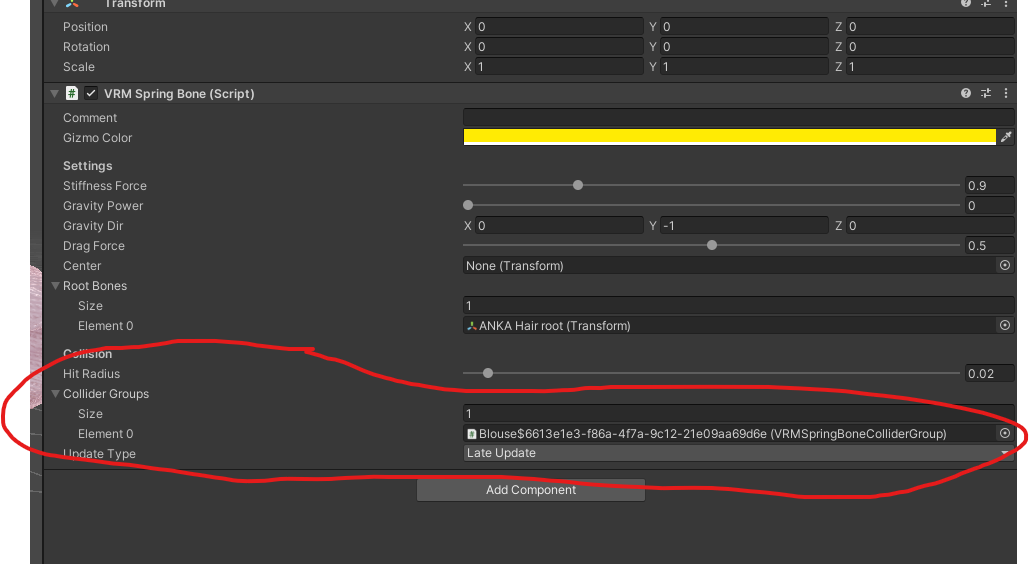Click the Stiffness Force slider handle
This screenshot has width=1029, height=564.
pyautogui.click(x=578, y=185)
